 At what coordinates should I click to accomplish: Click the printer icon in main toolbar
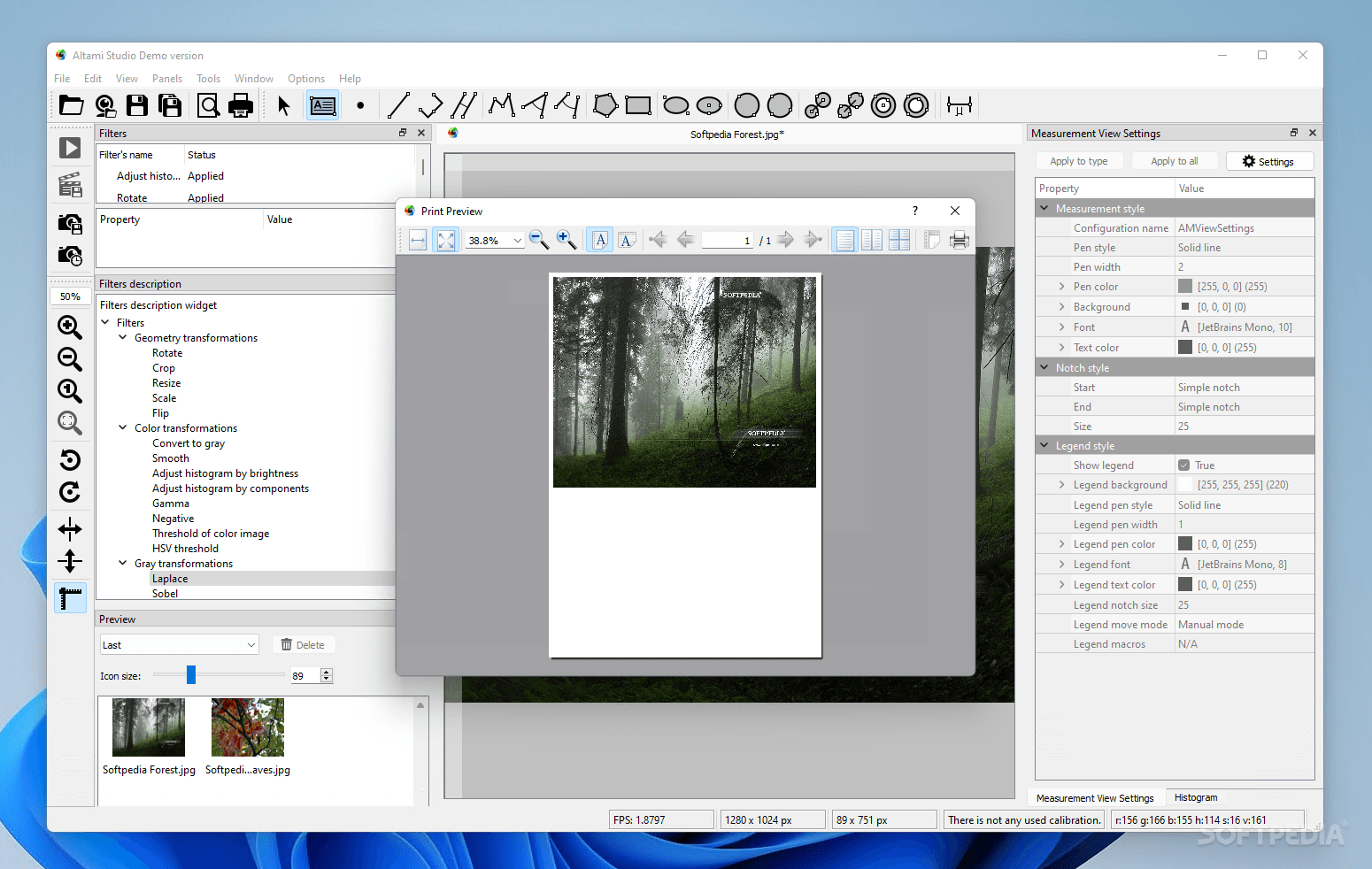click(x=241, y=106)
